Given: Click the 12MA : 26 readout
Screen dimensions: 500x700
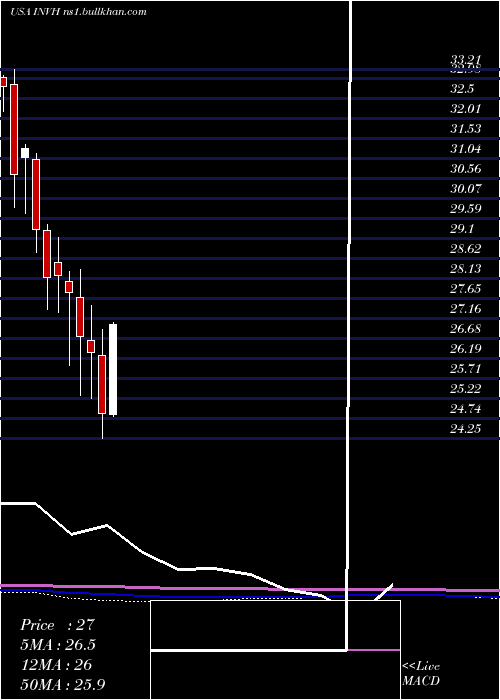Looking at the screenshot, I should tap(56, 665).
